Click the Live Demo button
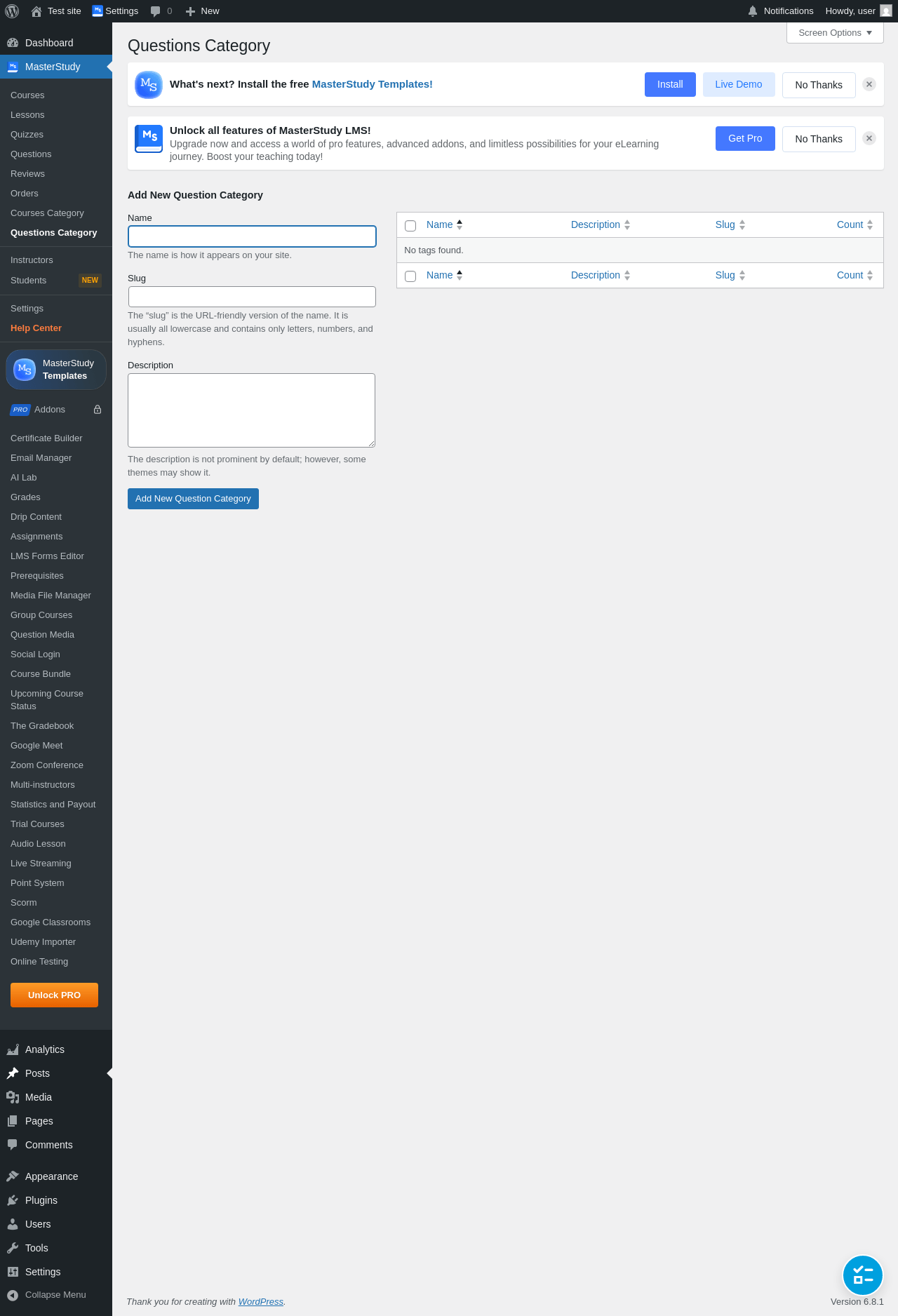The image size is (898, 1316). click(739, 84)
